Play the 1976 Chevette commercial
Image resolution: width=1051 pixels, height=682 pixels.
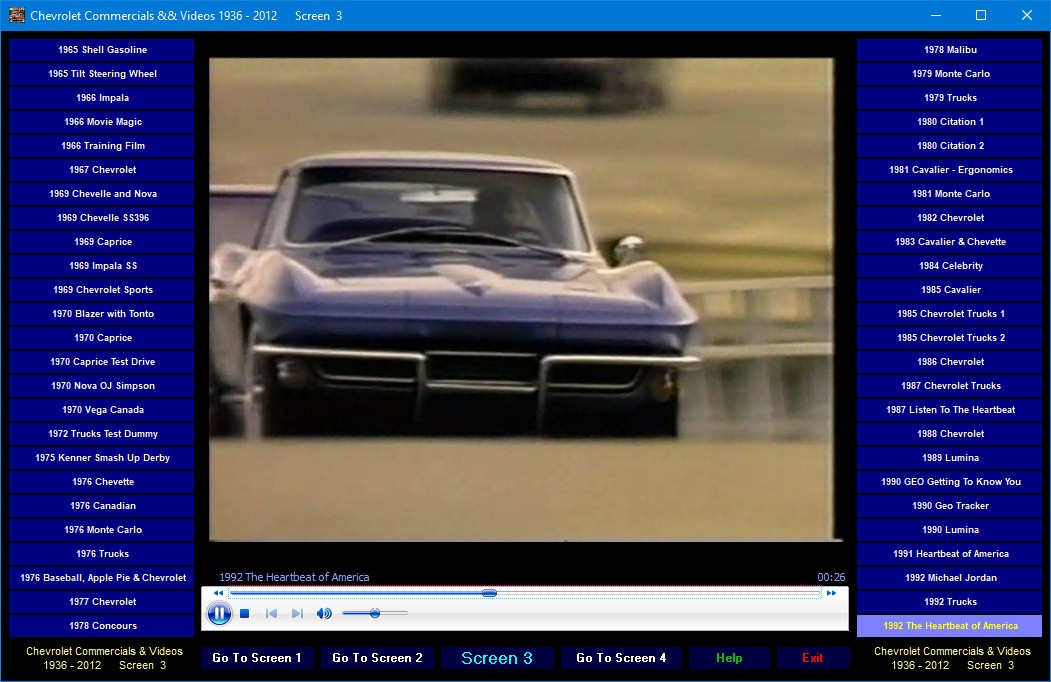103,482
